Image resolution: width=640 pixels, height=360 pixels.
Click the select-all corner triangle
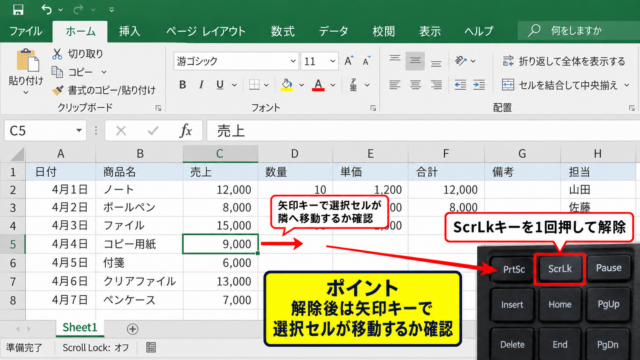17,154
